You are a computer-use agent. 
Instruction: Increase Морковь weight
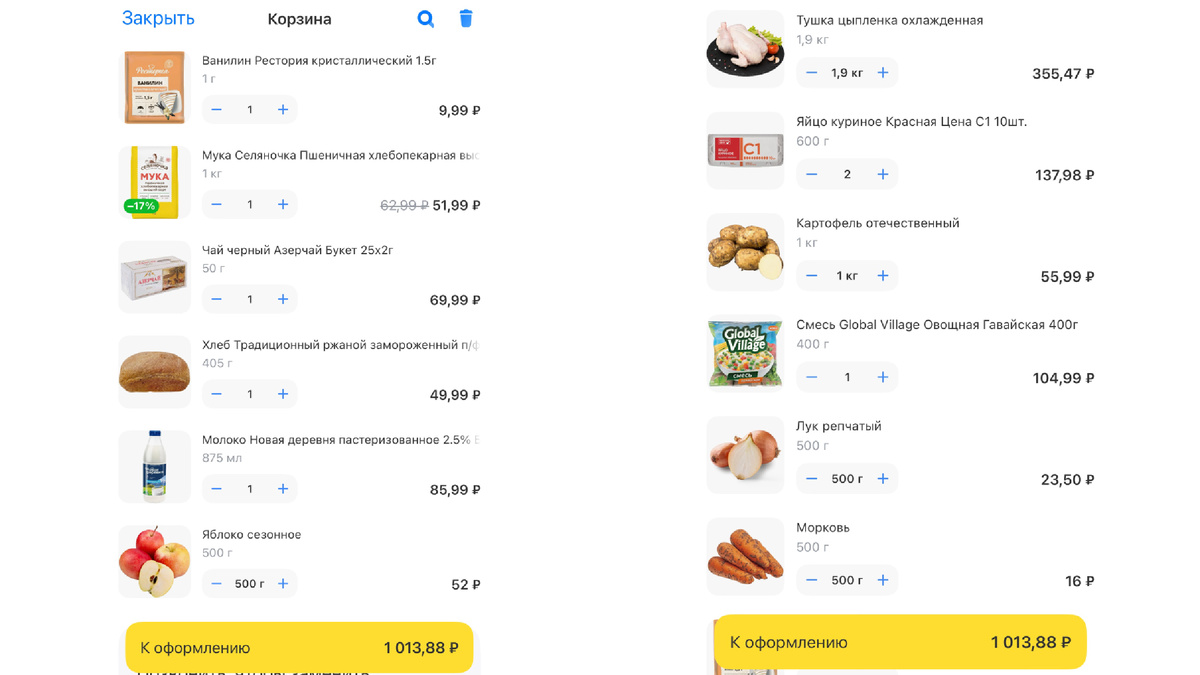[882, 580]
